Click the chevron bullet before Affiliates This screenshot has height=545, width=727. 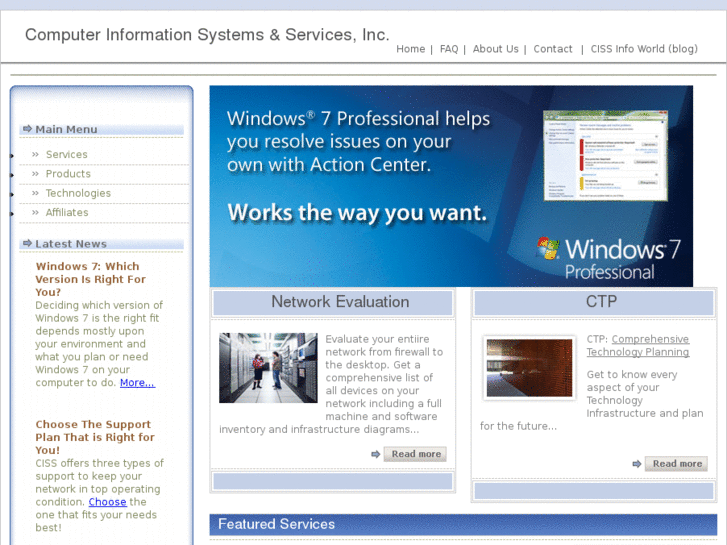[35, 212]
